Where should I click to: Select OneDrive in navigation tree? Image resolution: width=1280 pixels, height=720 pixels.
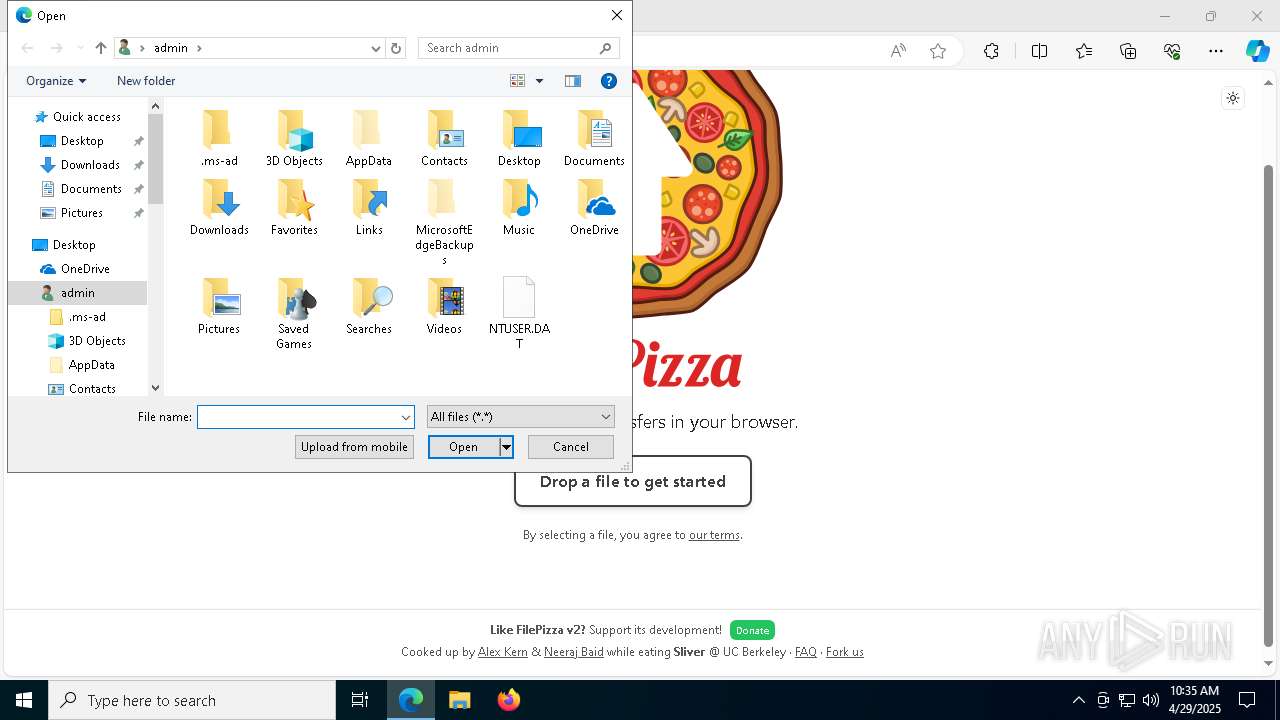85,269
